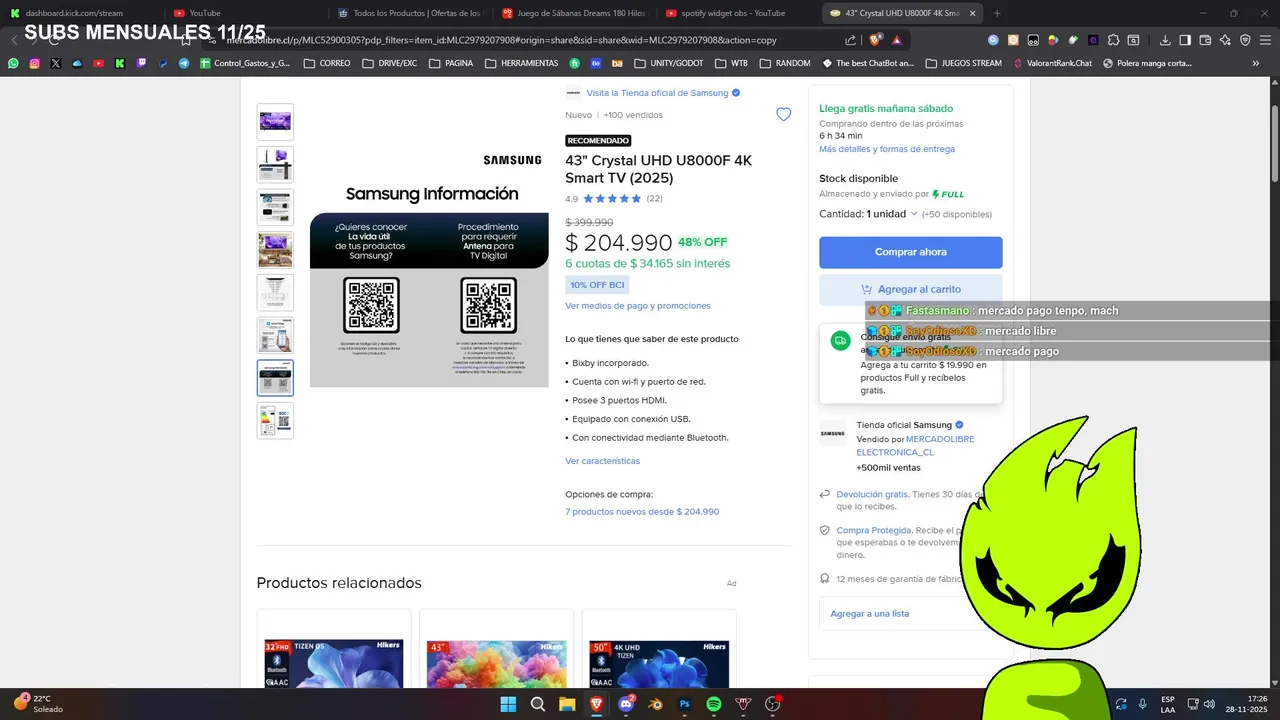Select the last product thumbnail with energy label
1280x720 pixels.
click(x=275, y=421)
